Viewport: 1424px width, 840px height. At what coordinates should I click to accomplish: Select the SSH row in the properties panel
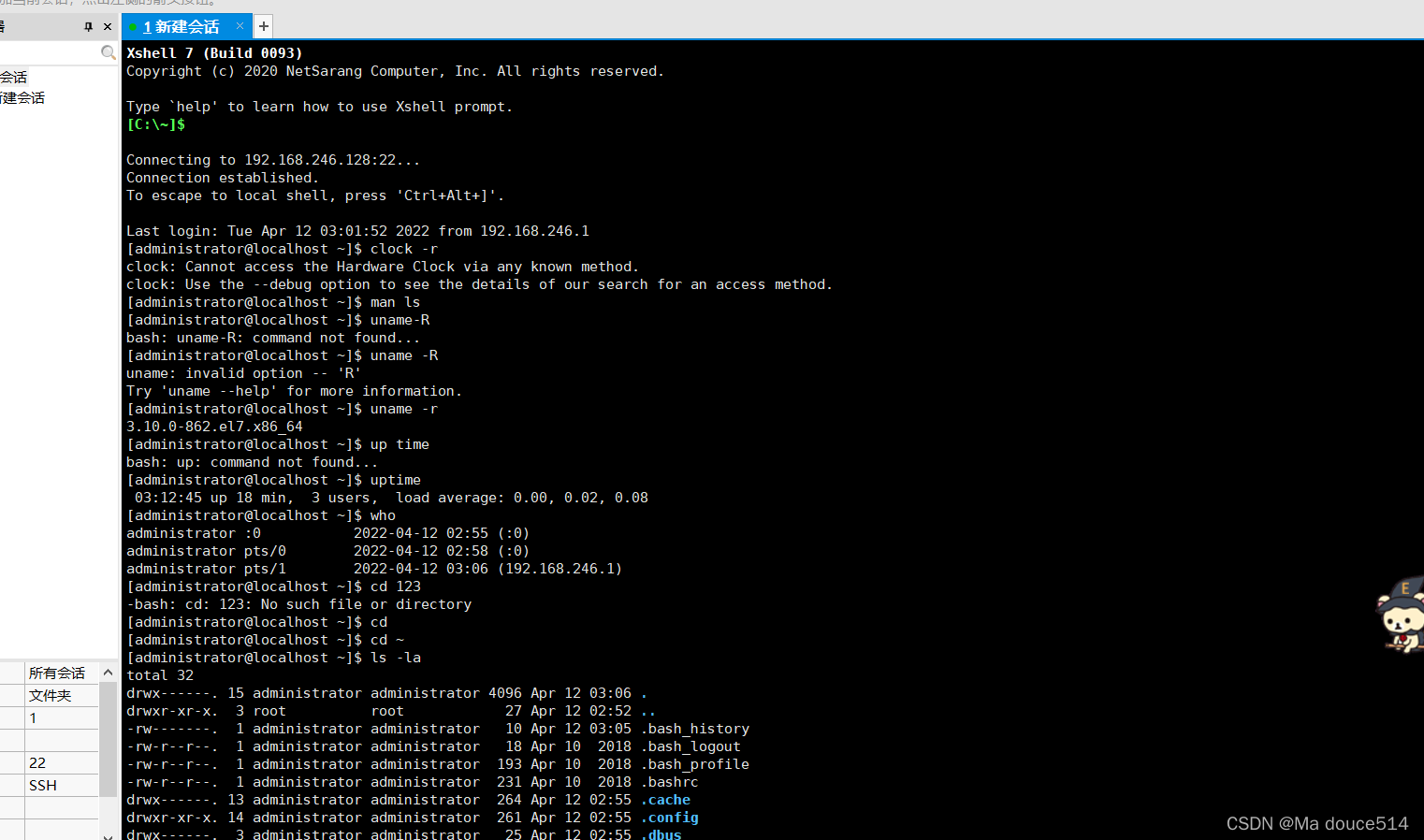[x=42, y=785]
